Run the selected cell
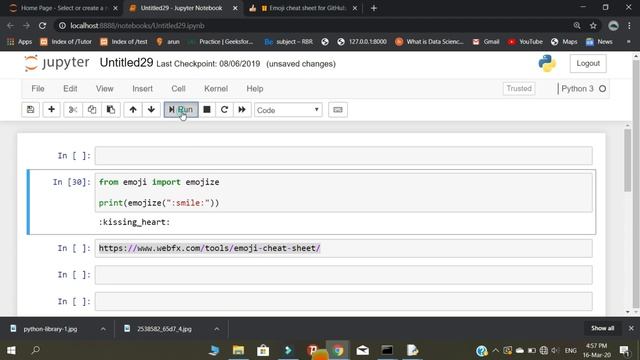 181,109
